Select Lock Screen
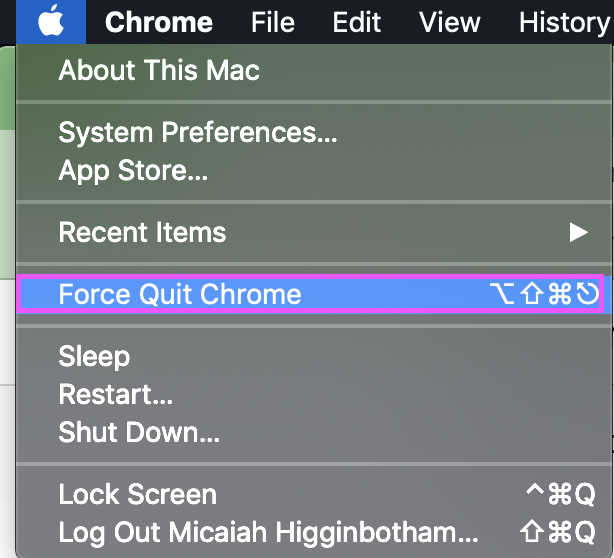This screenshot has height=558, width=614. coord(138,494)
